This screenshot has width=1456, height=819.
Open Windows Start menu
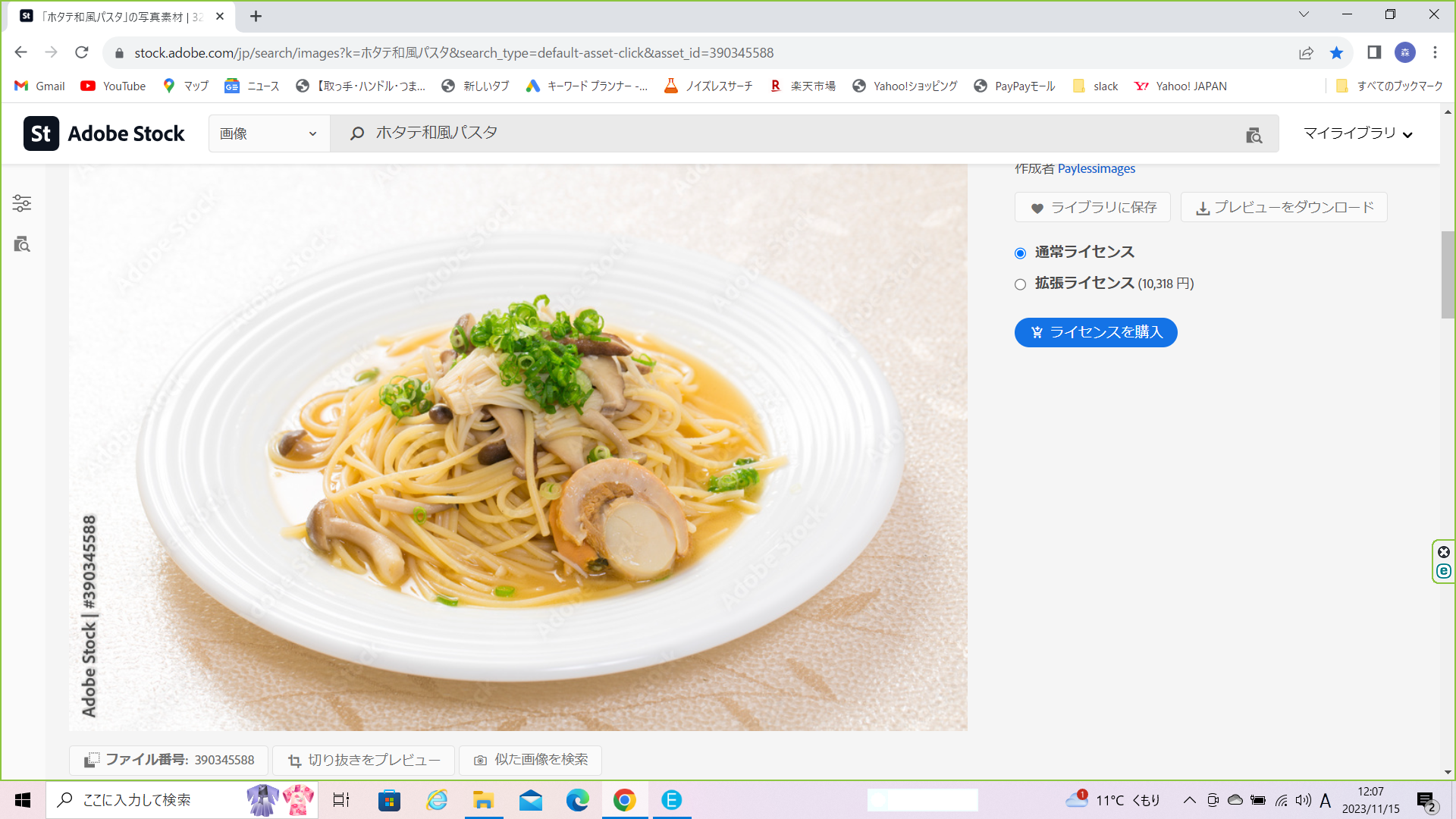click(x=23, y=800)
